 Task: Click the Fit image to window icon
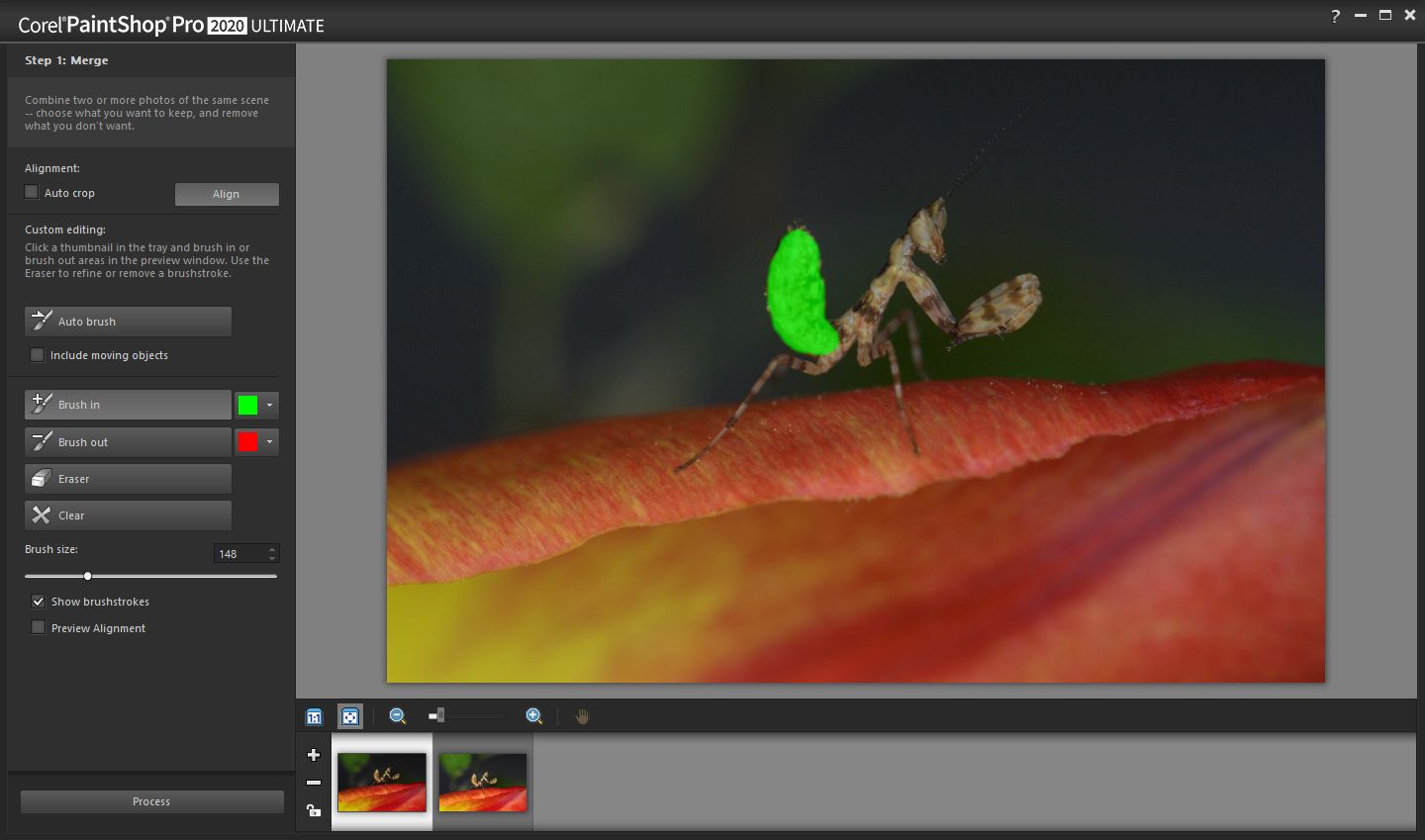click(x=350, y=715)
